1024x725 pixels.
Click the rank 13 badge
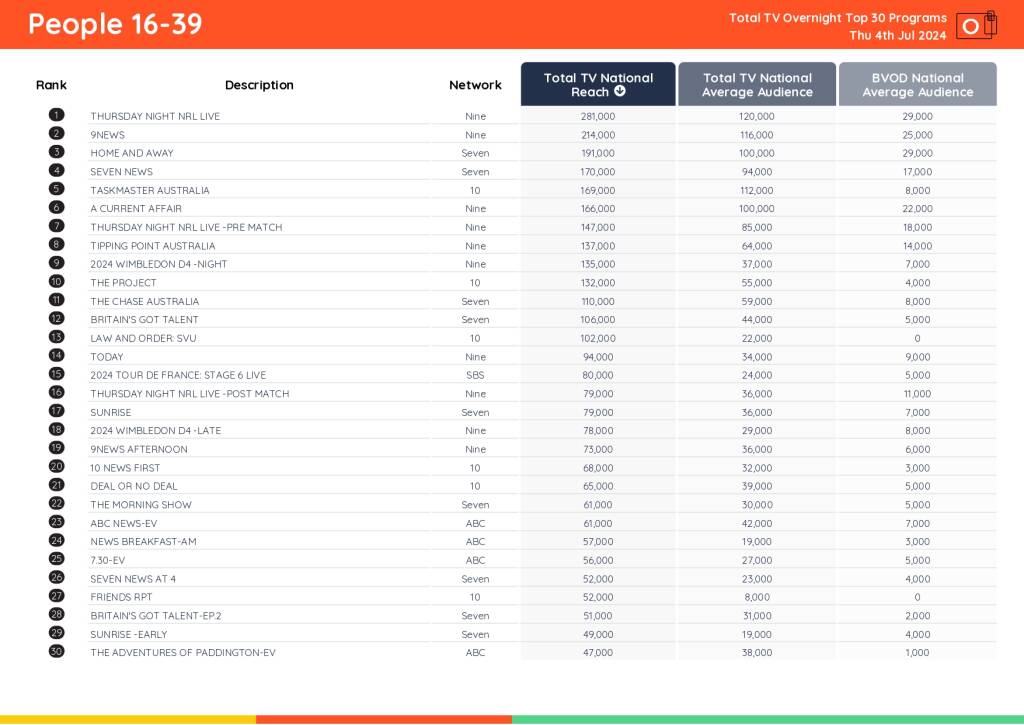pyautogui.click(x=56, y=338)
